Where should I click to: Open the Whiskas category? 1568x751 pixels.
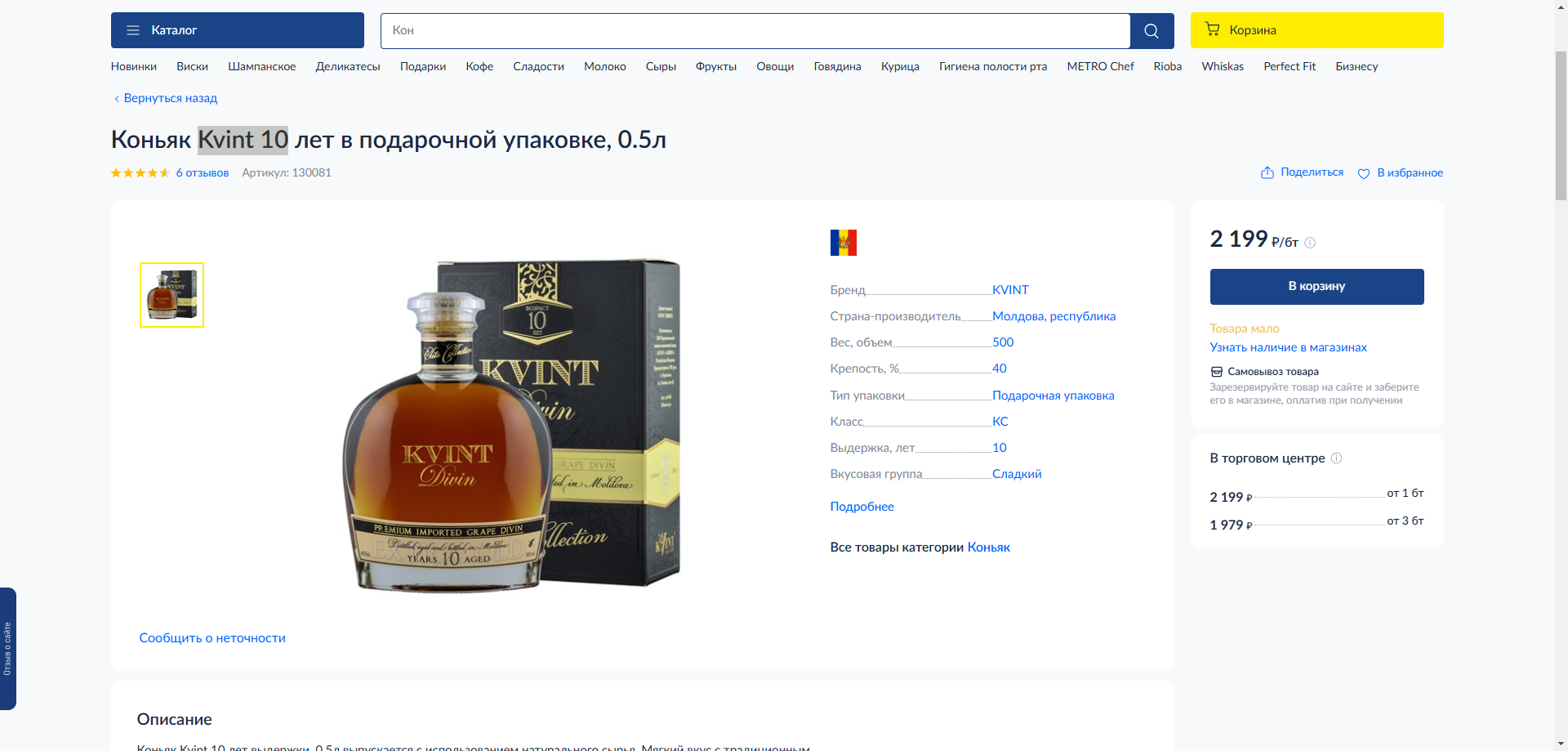(x=1223, y=66)
